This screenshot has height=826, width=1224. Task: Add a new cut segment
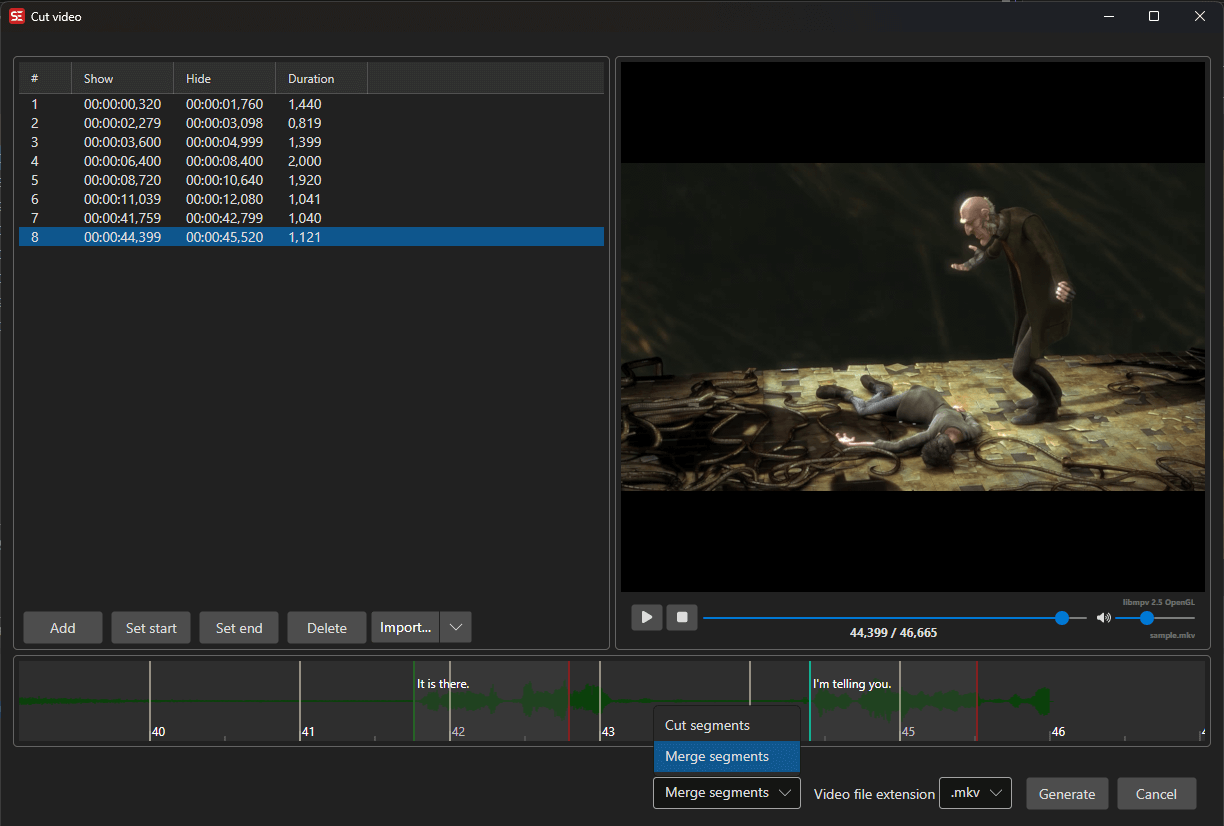[x=62, y=627]
